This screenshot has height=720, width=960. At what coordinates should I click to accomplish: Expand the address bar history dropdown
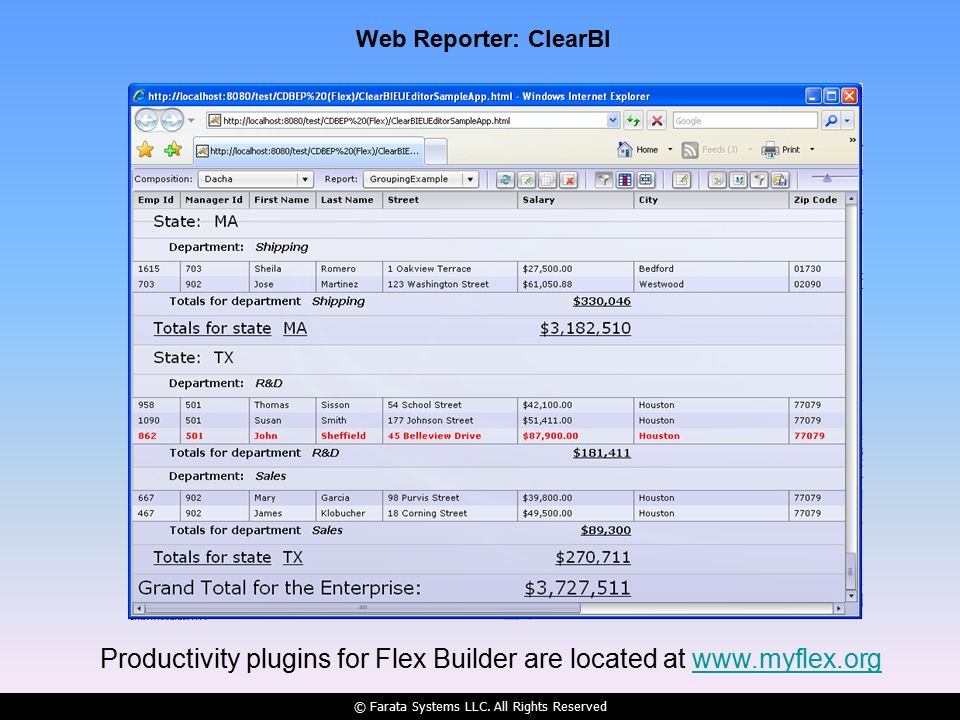point(613,121)
